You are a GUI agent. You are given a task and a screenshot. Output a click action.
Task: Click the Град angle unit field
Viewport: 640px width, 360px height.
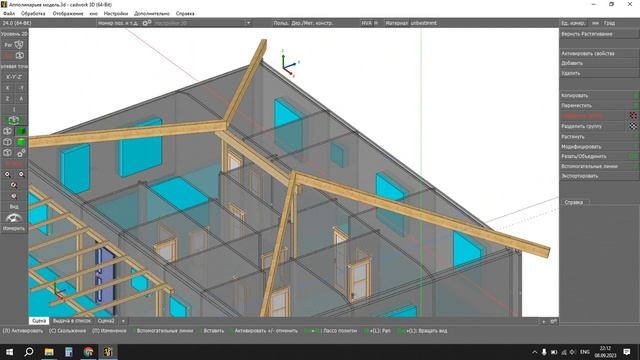609,23
